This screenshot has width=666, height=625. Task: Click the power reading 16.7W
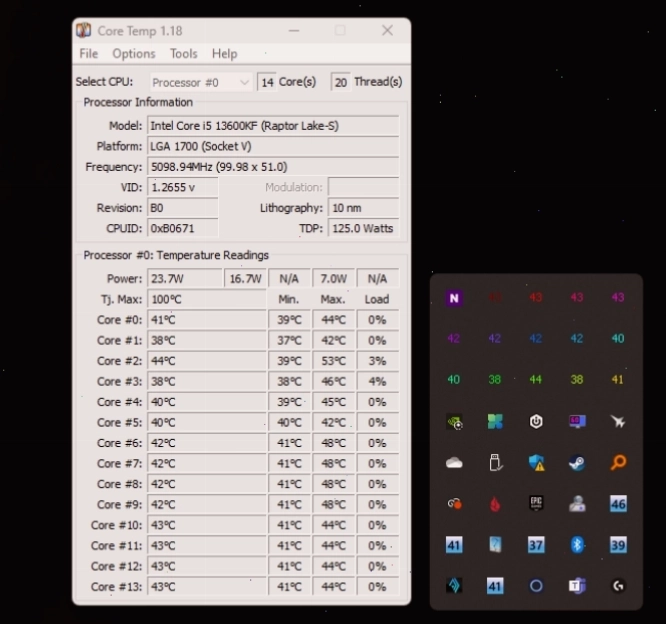tap(246, 279)
